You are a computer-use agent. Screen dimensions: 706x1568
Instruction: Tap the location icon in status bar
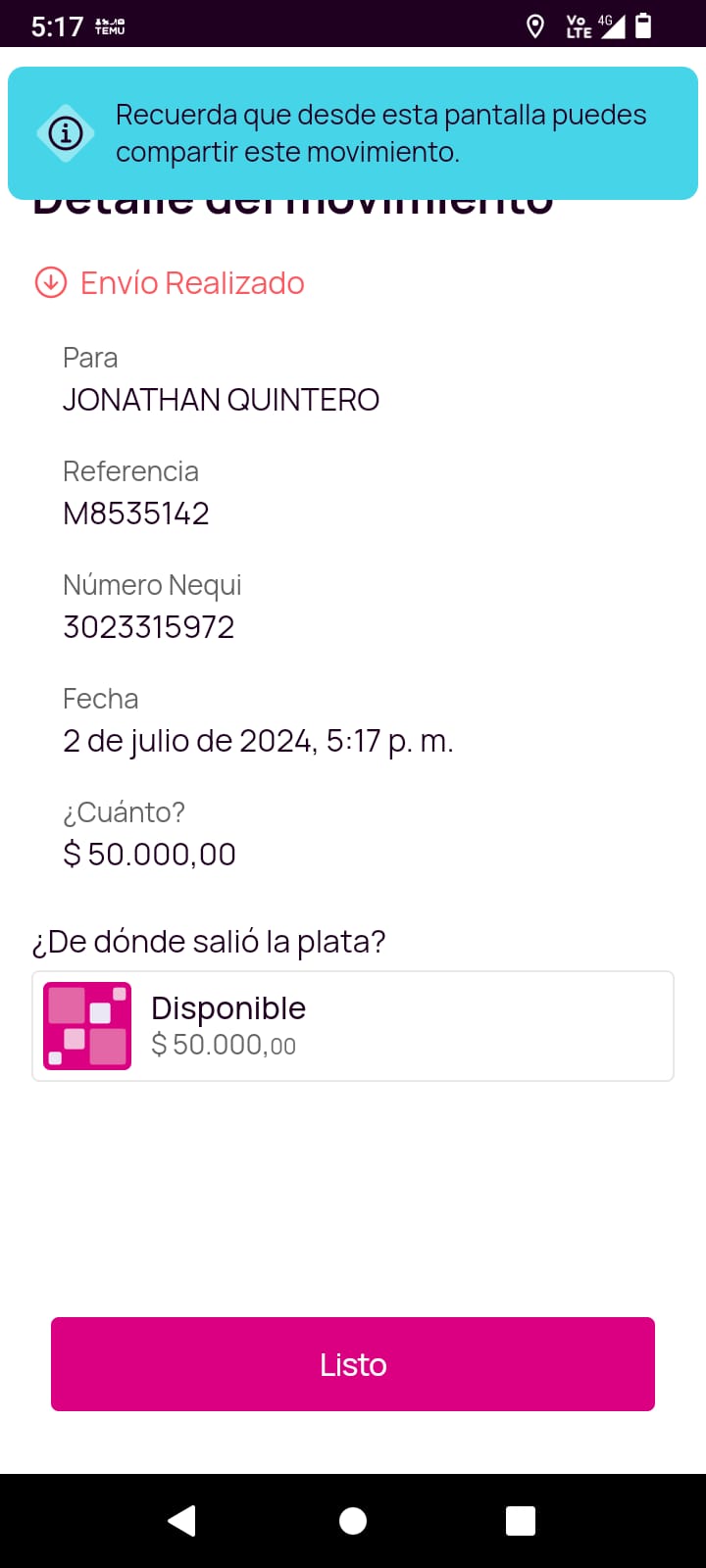coord(535,26)
